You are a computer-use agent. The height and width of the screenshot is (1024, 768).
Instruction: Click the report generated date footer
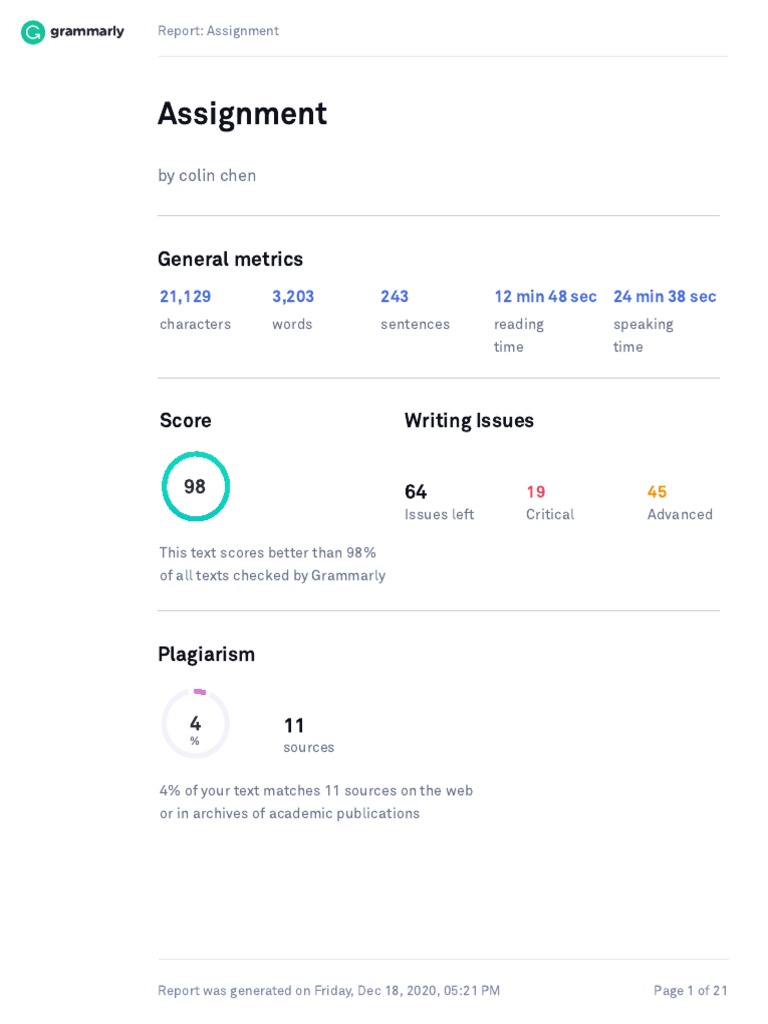(329, 991)
